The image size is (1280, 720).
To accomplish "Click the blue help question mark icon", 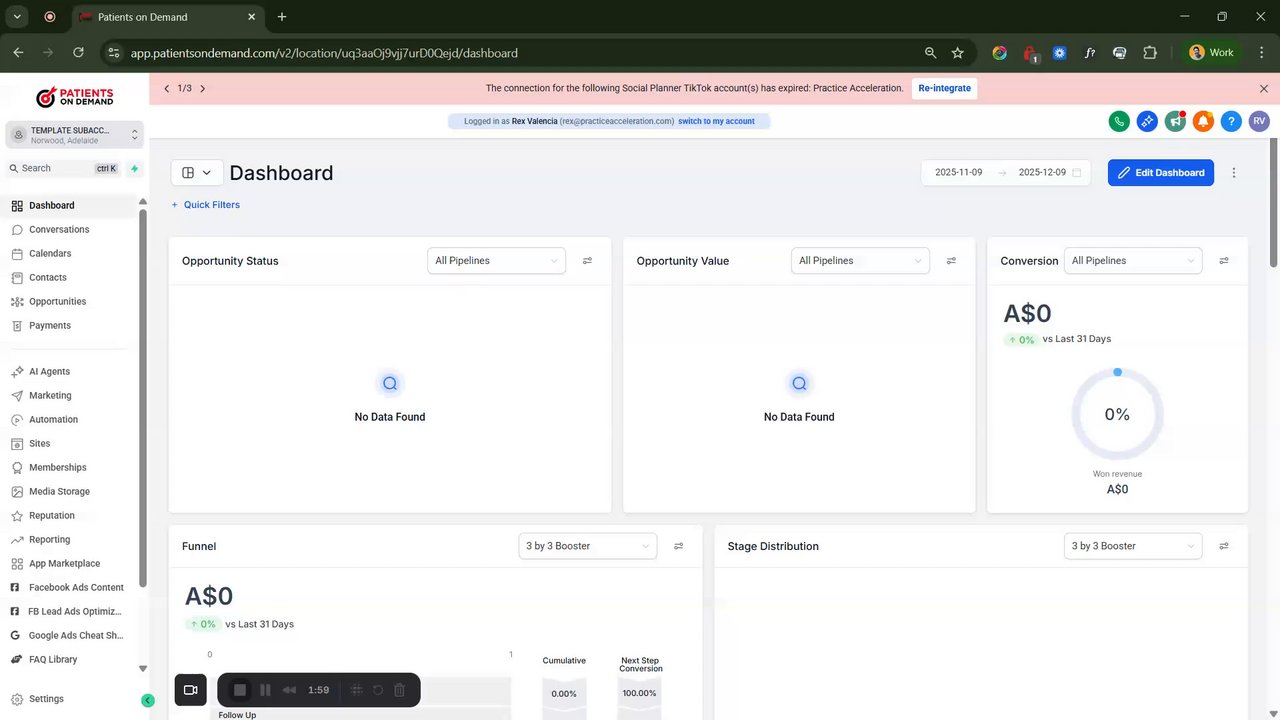I will (x=1231, y=121).
